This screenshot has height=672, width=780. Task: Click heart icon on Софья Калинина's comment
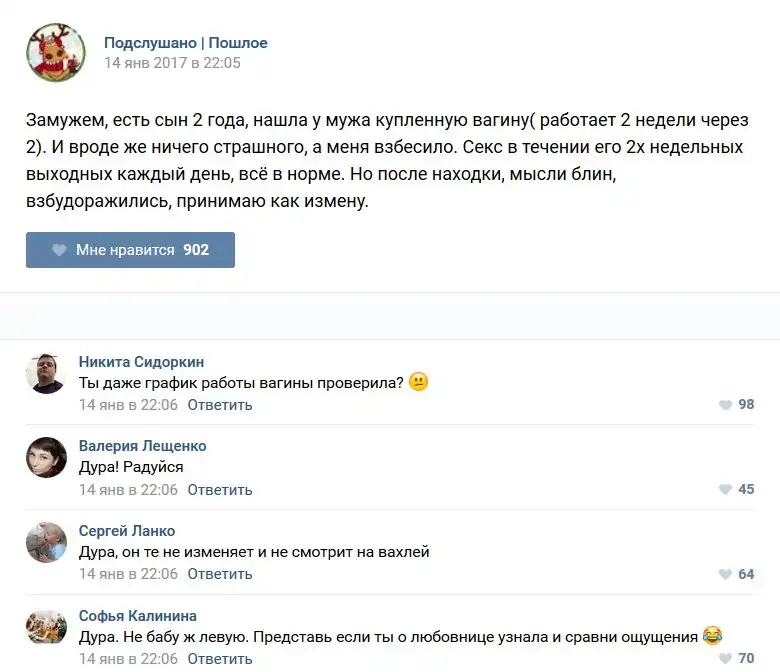(x=726, y=659)
